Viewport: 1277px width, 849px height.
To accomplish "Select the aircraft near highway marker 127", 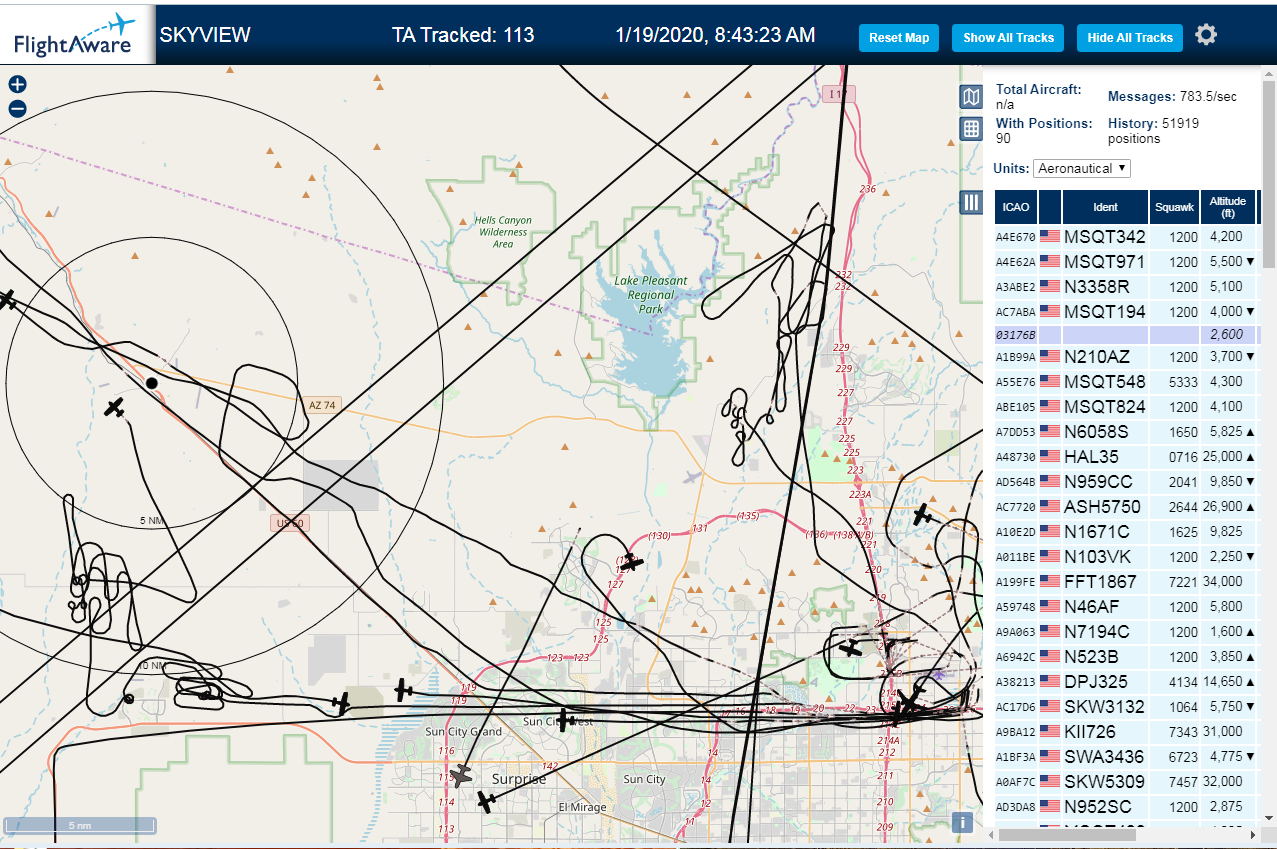I will (630, 563).
